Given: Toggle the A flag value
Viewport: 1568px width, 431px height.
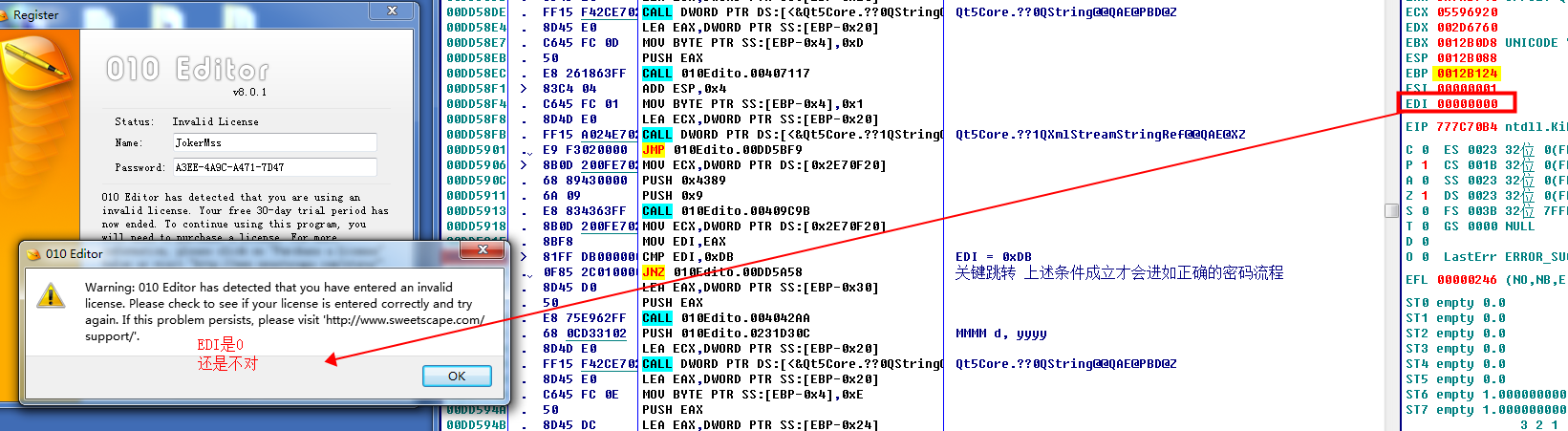Looking at the screenshot, I should pyautogui.click(x=1425, y=181).
